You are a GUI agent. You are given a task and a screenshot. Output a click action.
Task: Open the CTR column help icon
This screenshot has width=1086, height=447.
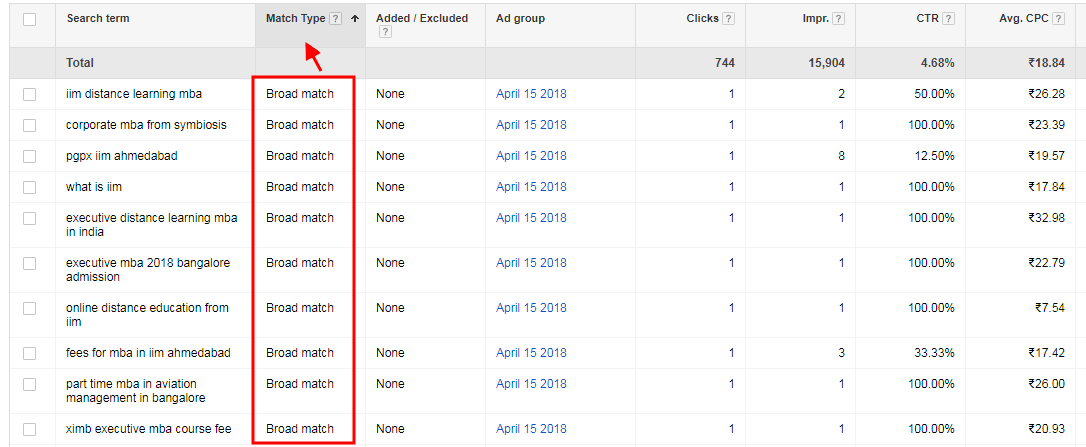click(x=947, y=19)
